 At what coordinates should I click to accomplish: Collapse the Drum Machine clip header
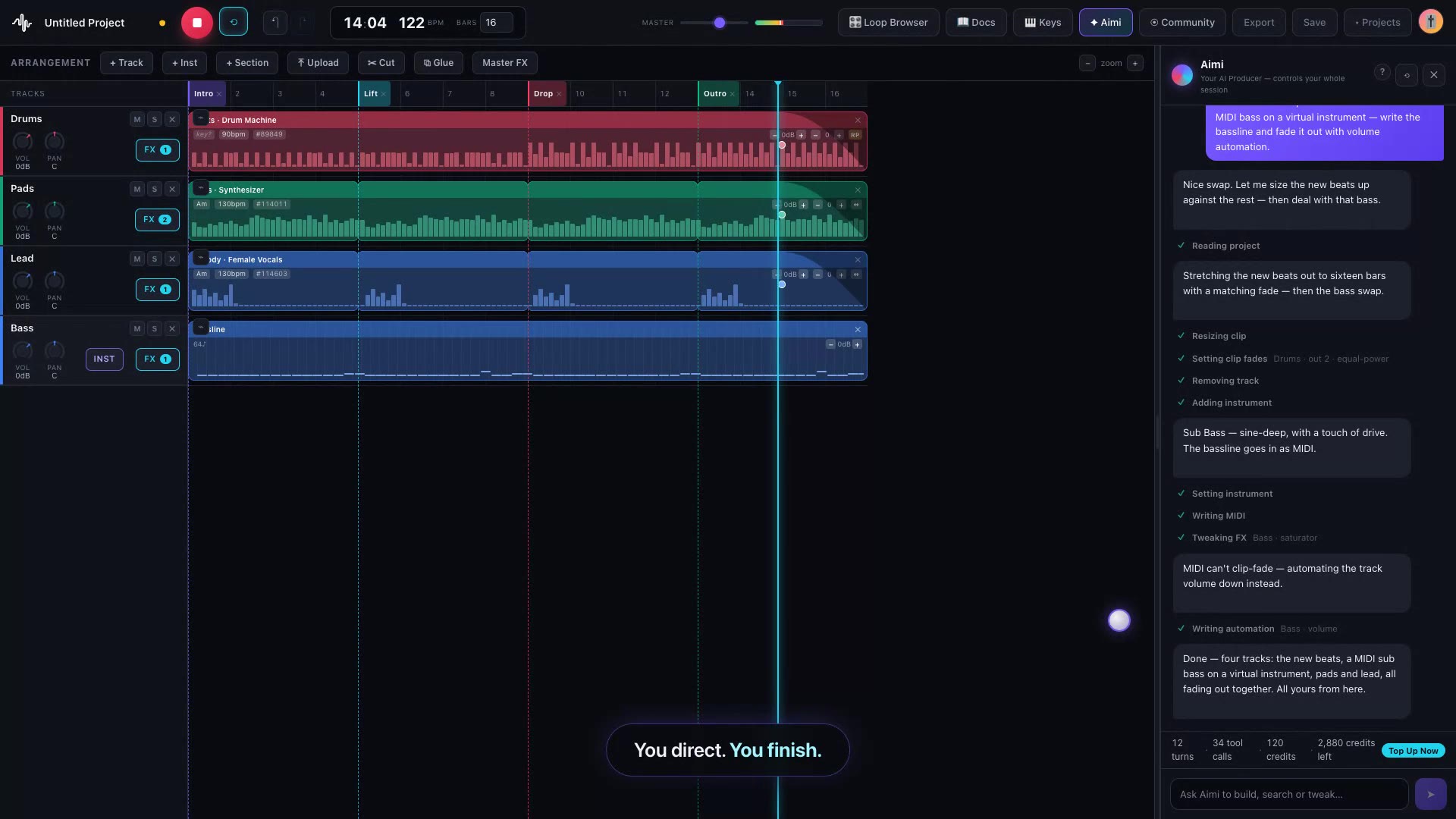coord(201,118)
